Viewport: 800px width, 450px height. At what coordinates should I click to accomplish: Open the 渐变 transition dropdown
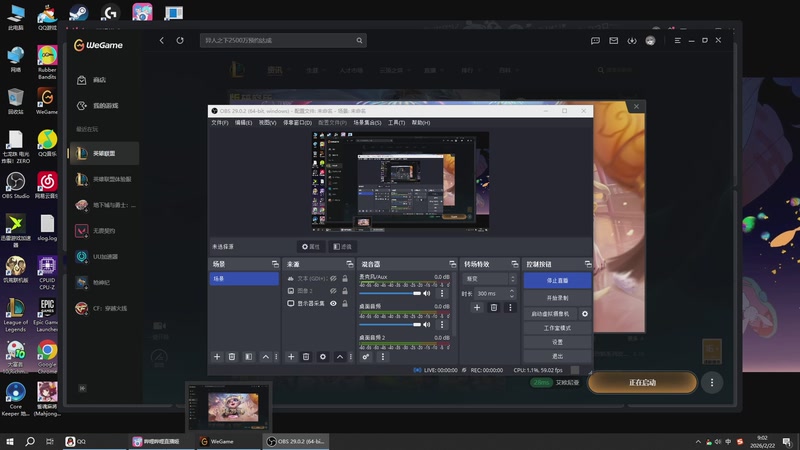pyautogui.click(x=490, y=279)
